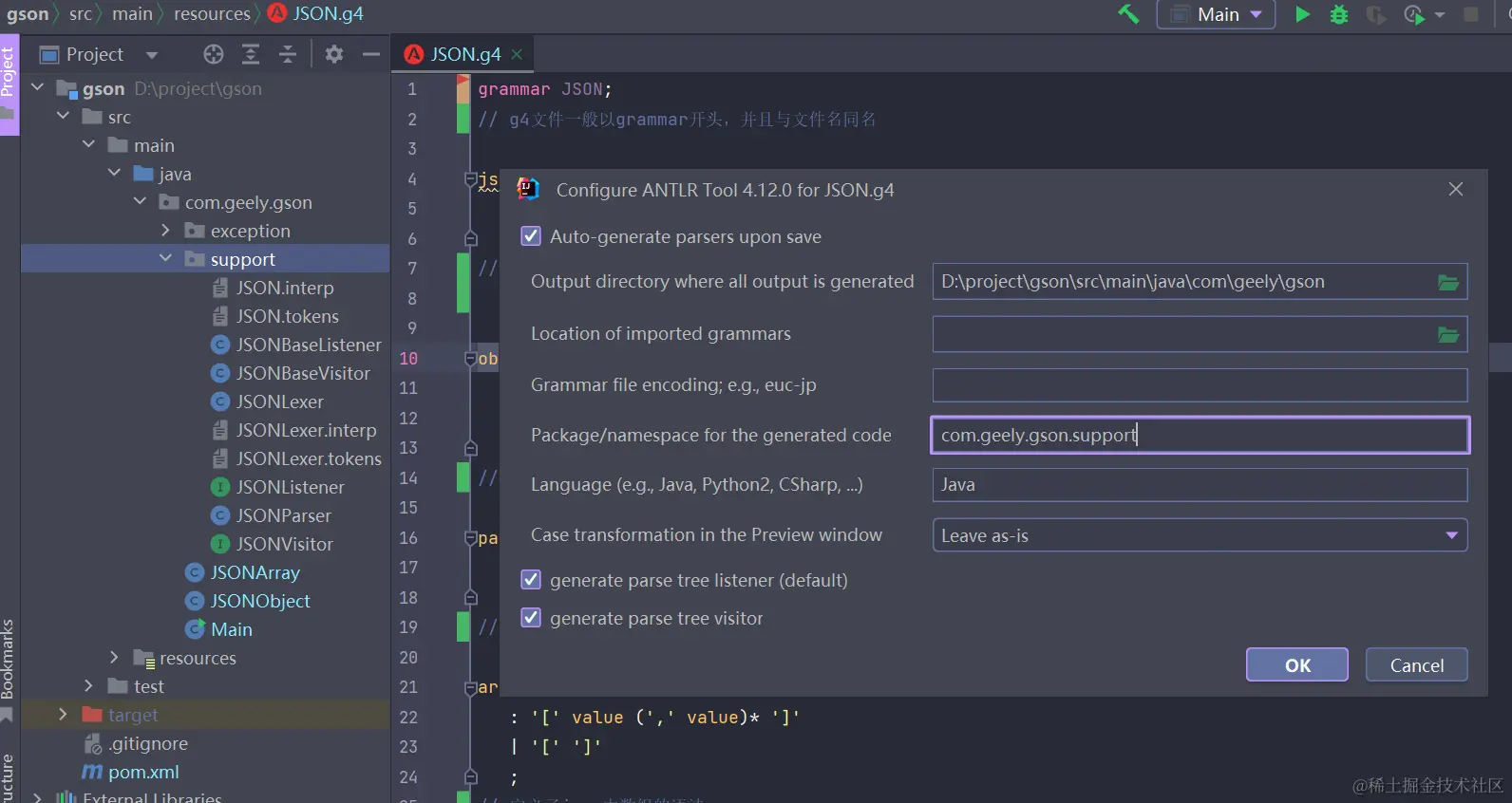Close the Configure ANTLR Tool dialog

(x=1455, y=190)
